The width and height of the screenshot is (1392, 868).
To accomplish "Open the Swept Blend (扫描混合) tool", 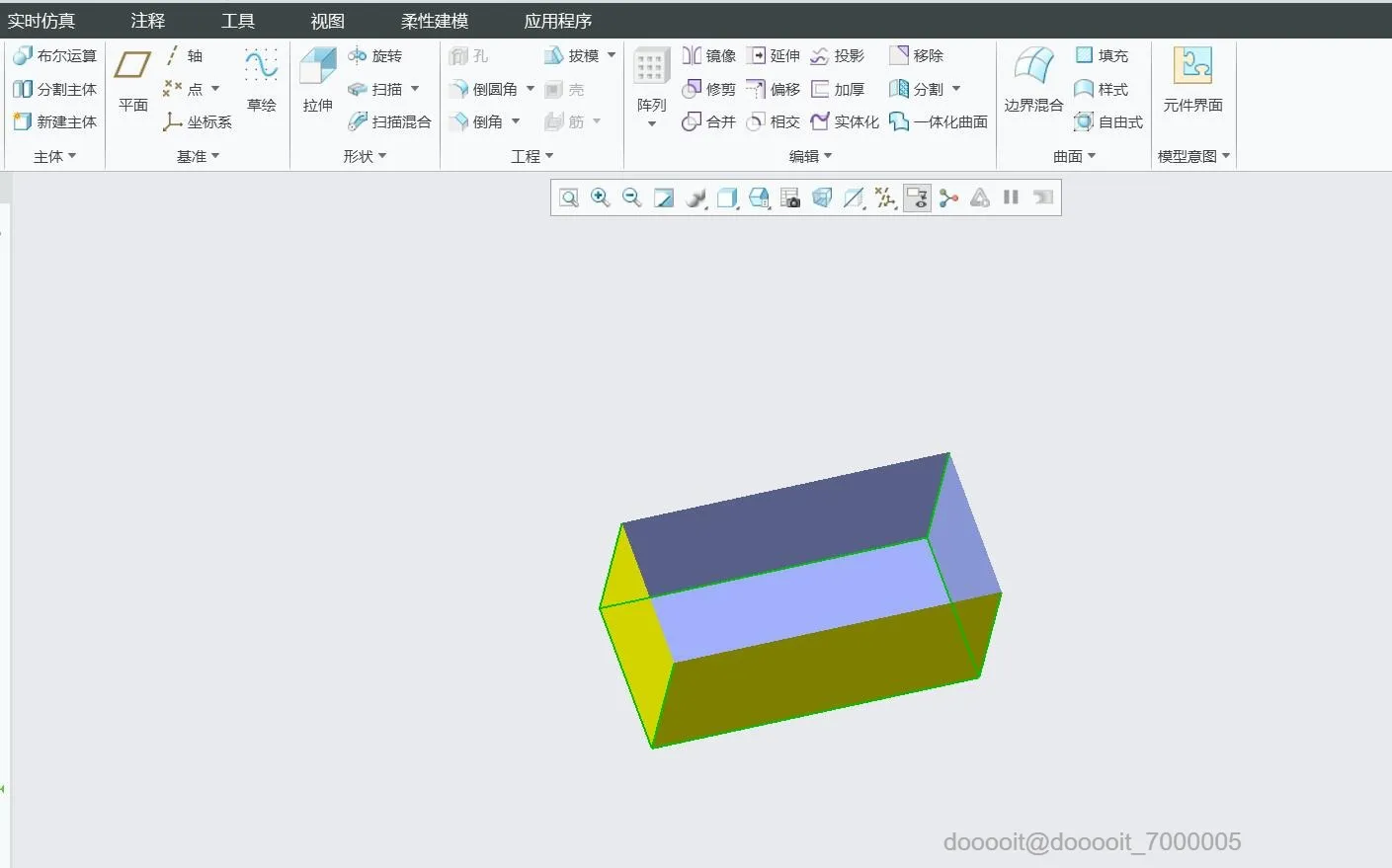I will click(390, 121).
